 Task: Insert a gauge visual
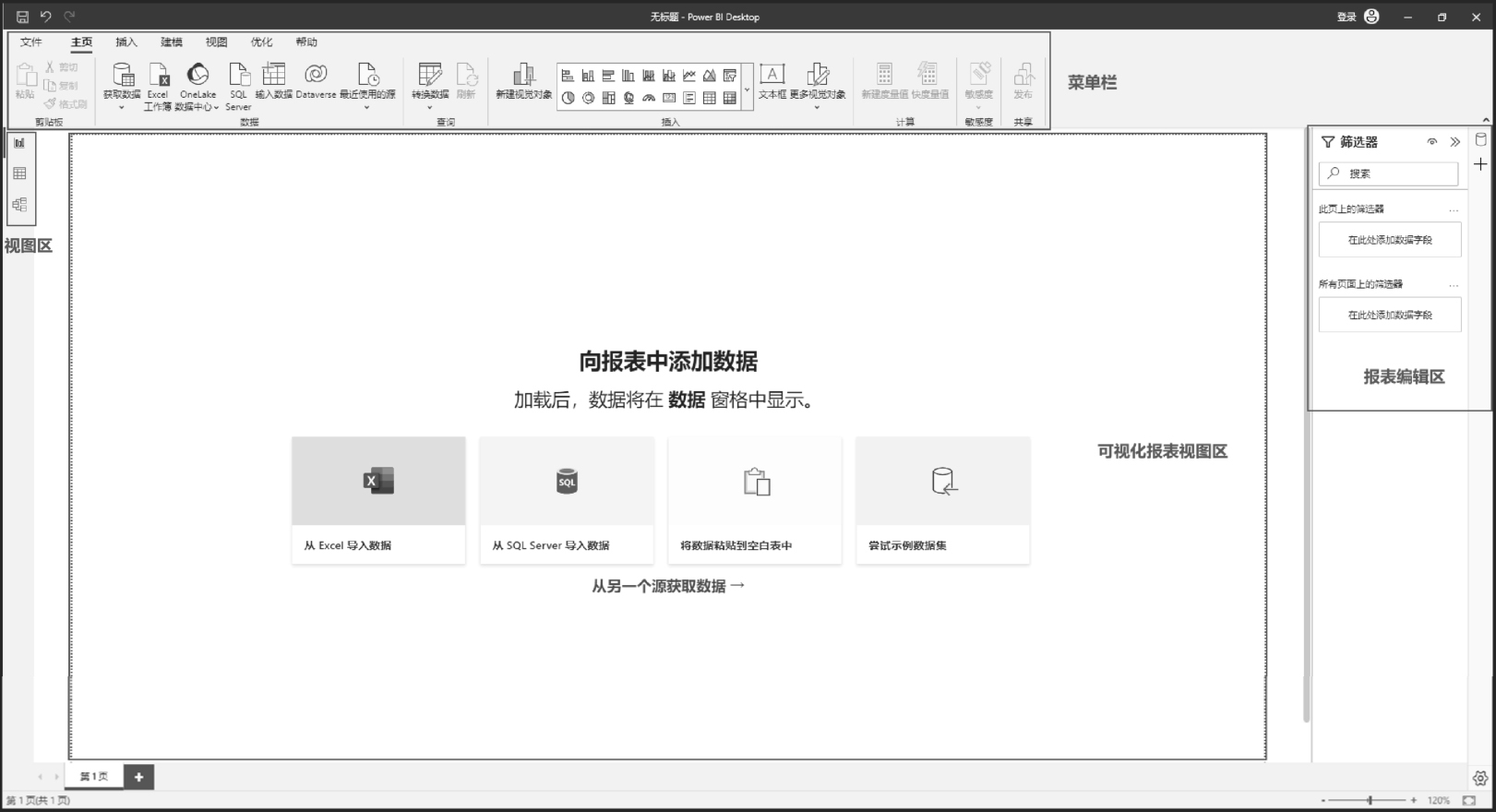click(649, 98)
